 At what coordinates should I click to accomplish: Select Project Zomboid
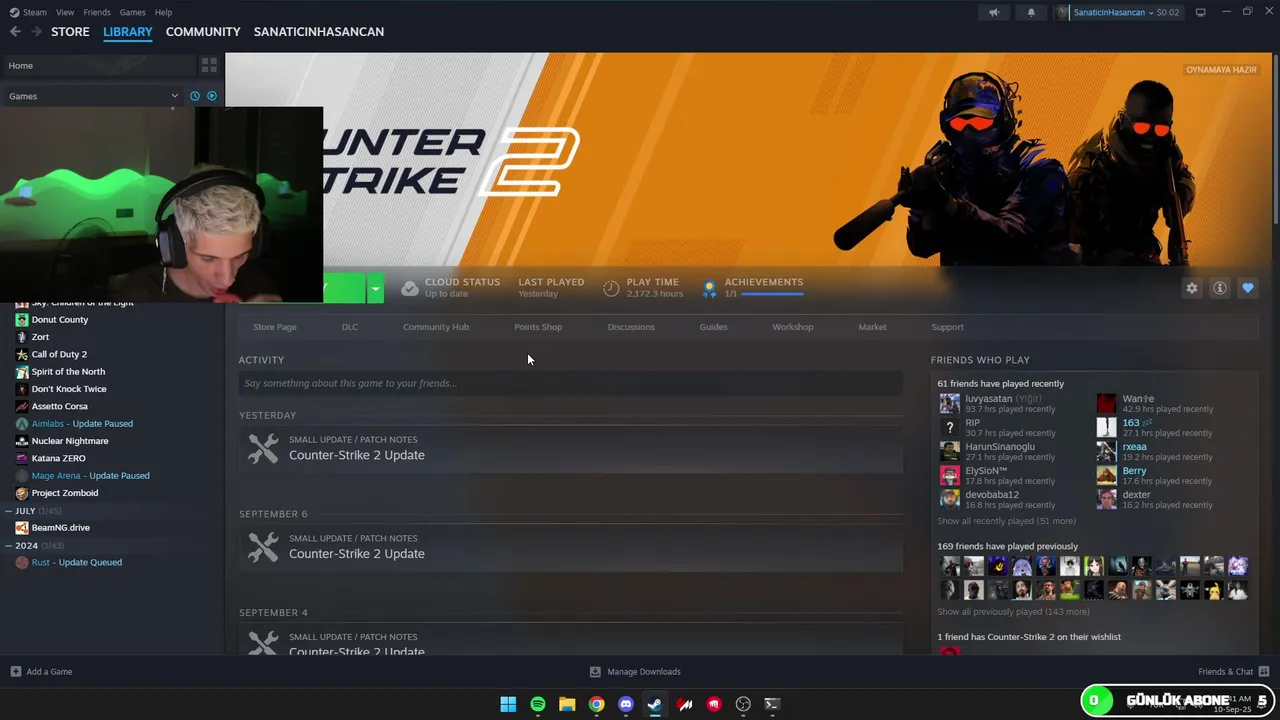pyautogui.click(x=65, y=493)
